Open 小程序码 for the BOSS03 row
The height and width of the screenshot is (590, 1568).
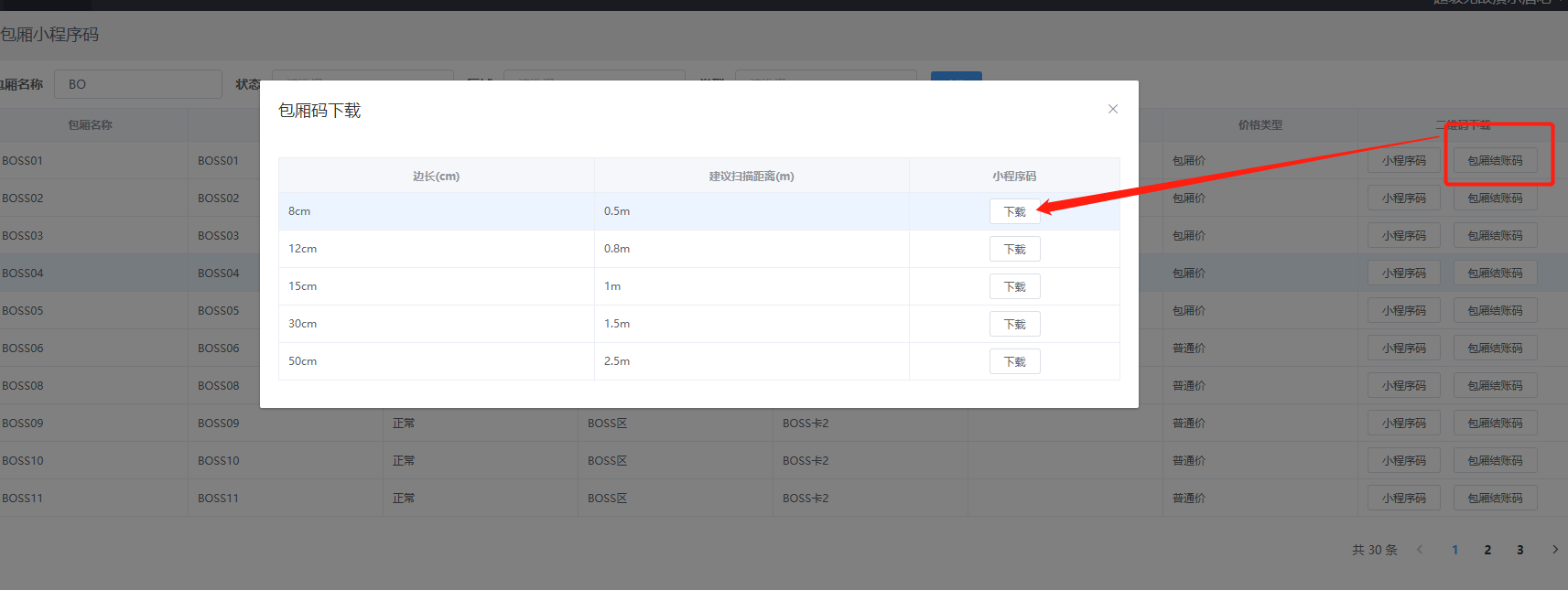pos(1404,235)
